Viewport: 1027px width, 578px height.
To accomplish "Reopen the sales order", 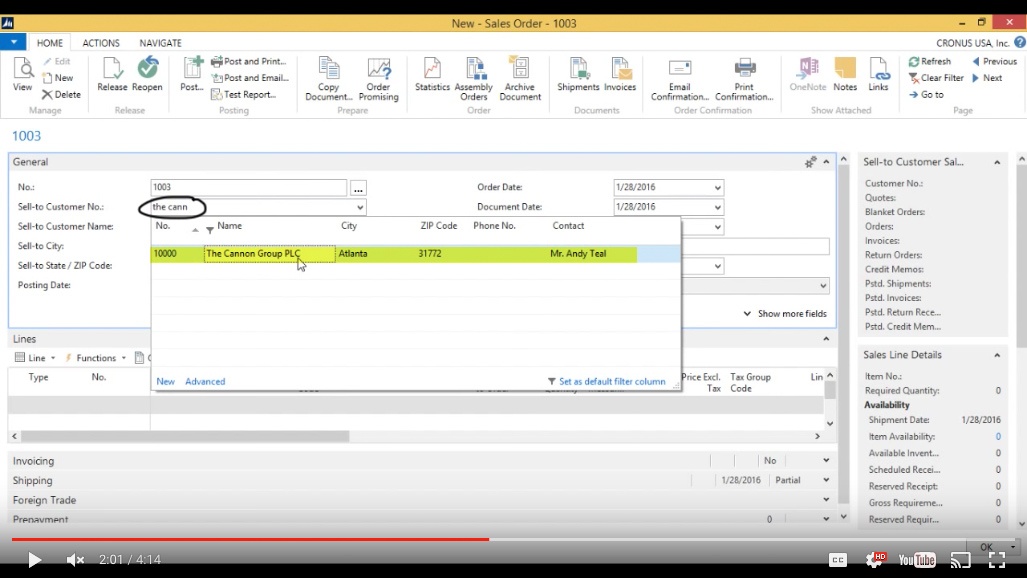I will coord(147,75).
